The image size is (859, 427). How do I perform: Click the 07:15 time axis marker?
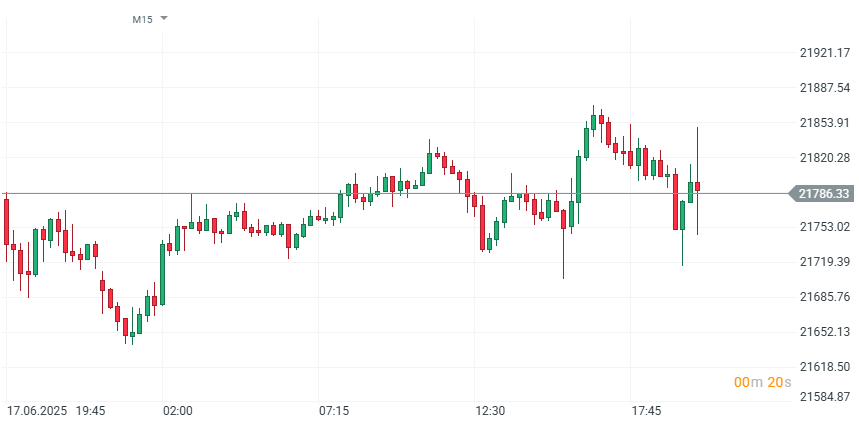[x=334, y=411]
